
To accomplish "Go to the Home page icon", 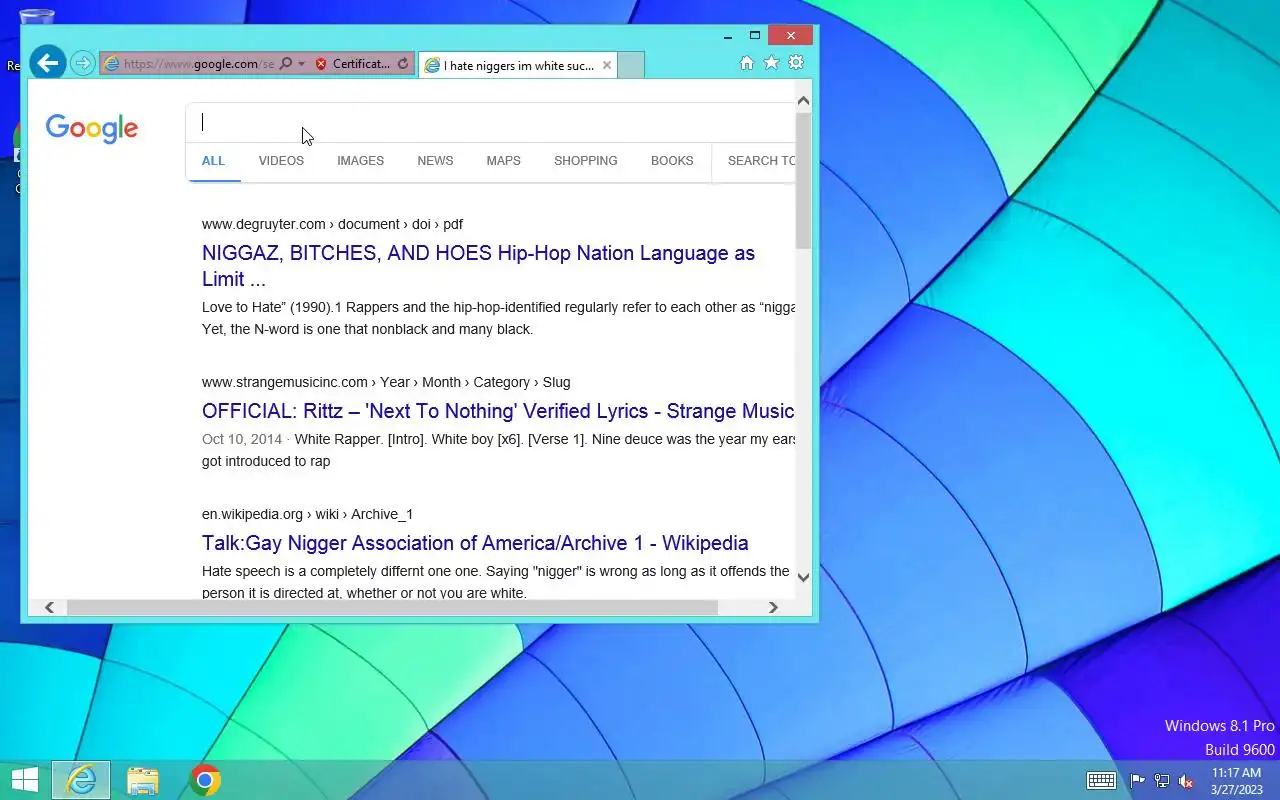I will (x=746, y=63).
